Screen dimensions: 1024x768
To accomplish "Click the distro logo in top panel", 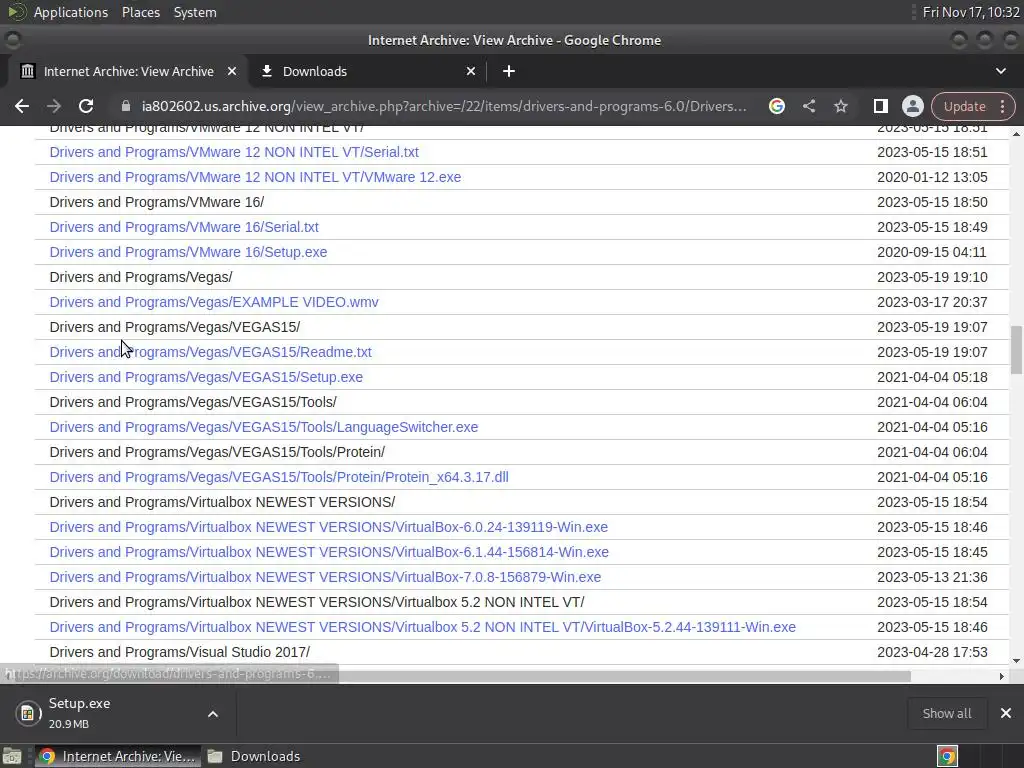I will tap(16, 12).
